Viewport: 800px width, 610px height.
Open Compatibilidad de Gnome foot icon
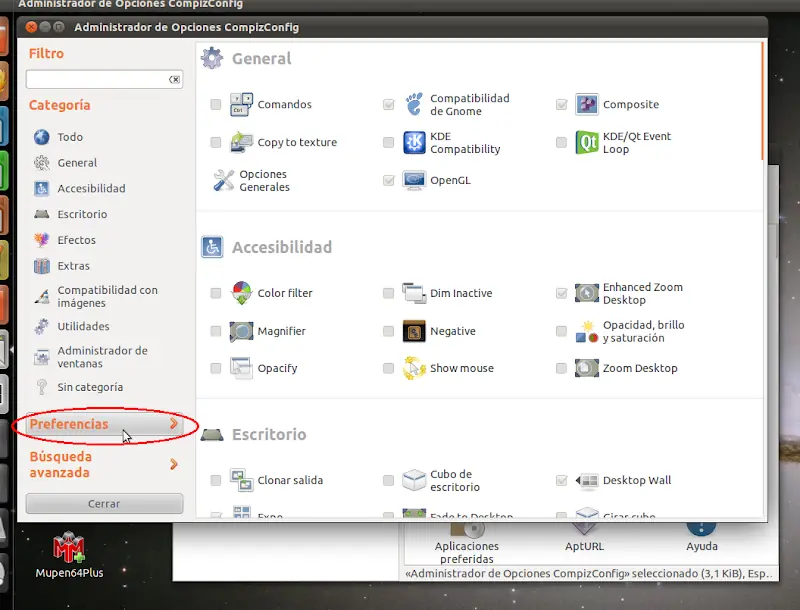(414, 105)
